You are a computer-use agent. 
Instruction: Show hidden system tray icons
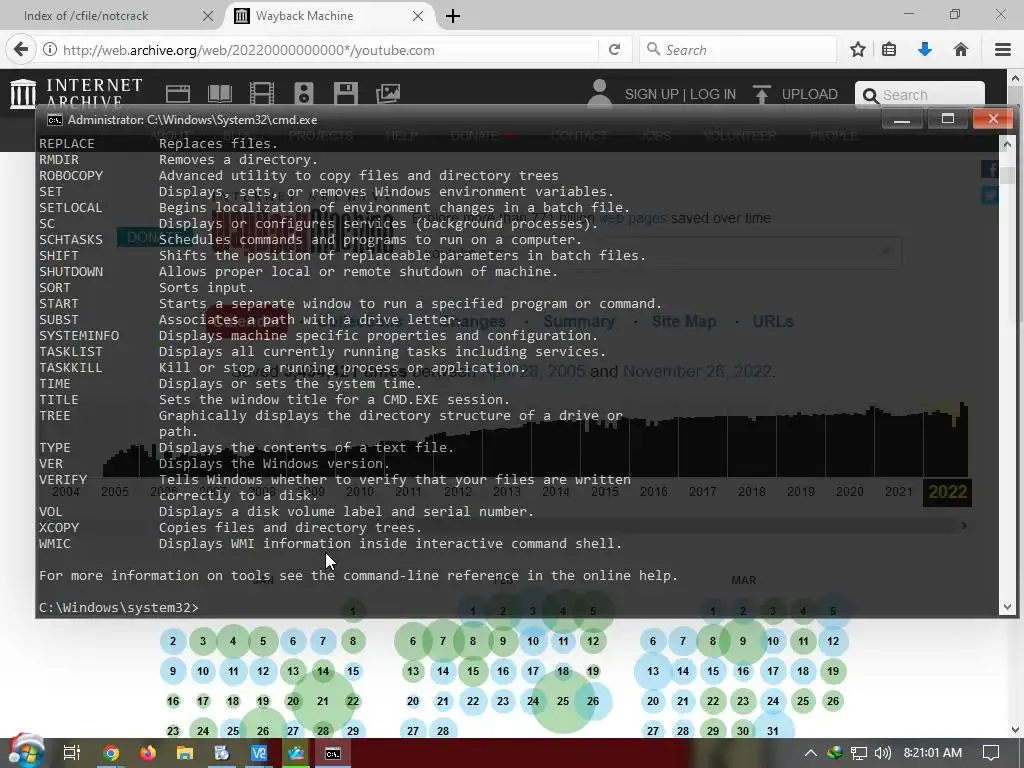click(810, 753)
